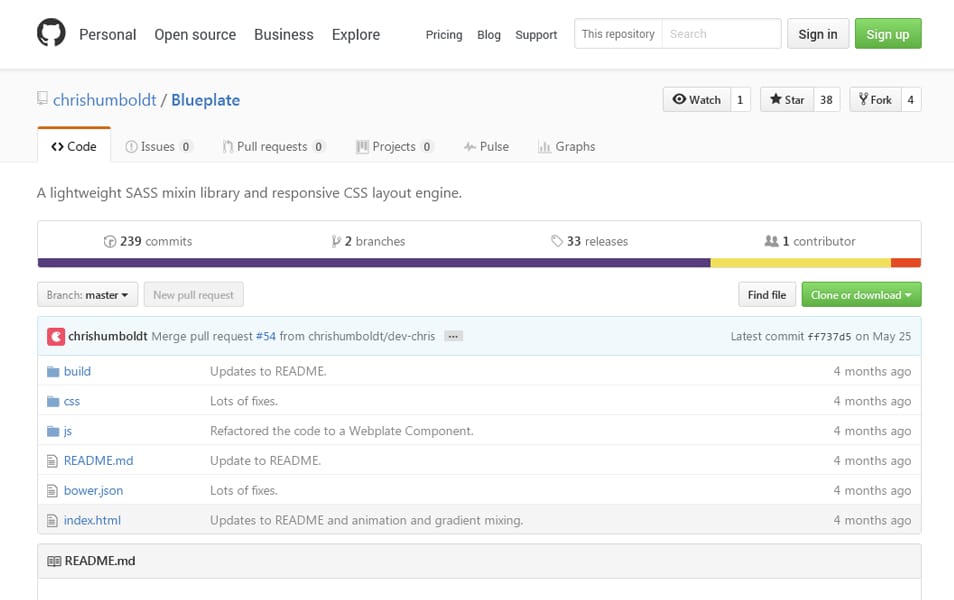Click the css folder icon
Screen dimensions: 954x600
pyautogui.click(x=53, y=402)
